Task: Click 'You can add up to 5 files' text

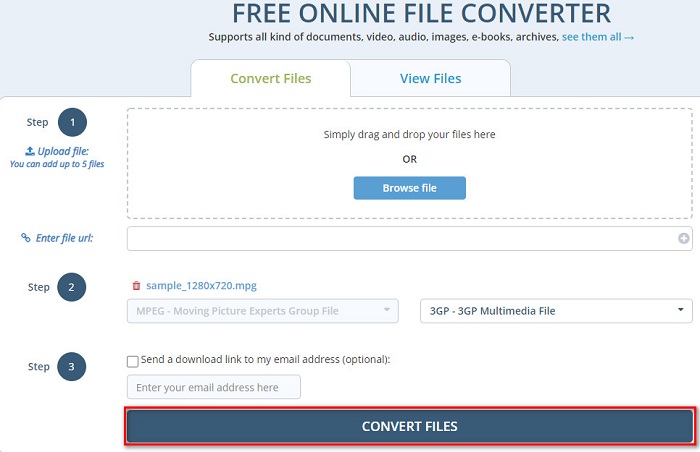Action: click(x=57, y=164)
